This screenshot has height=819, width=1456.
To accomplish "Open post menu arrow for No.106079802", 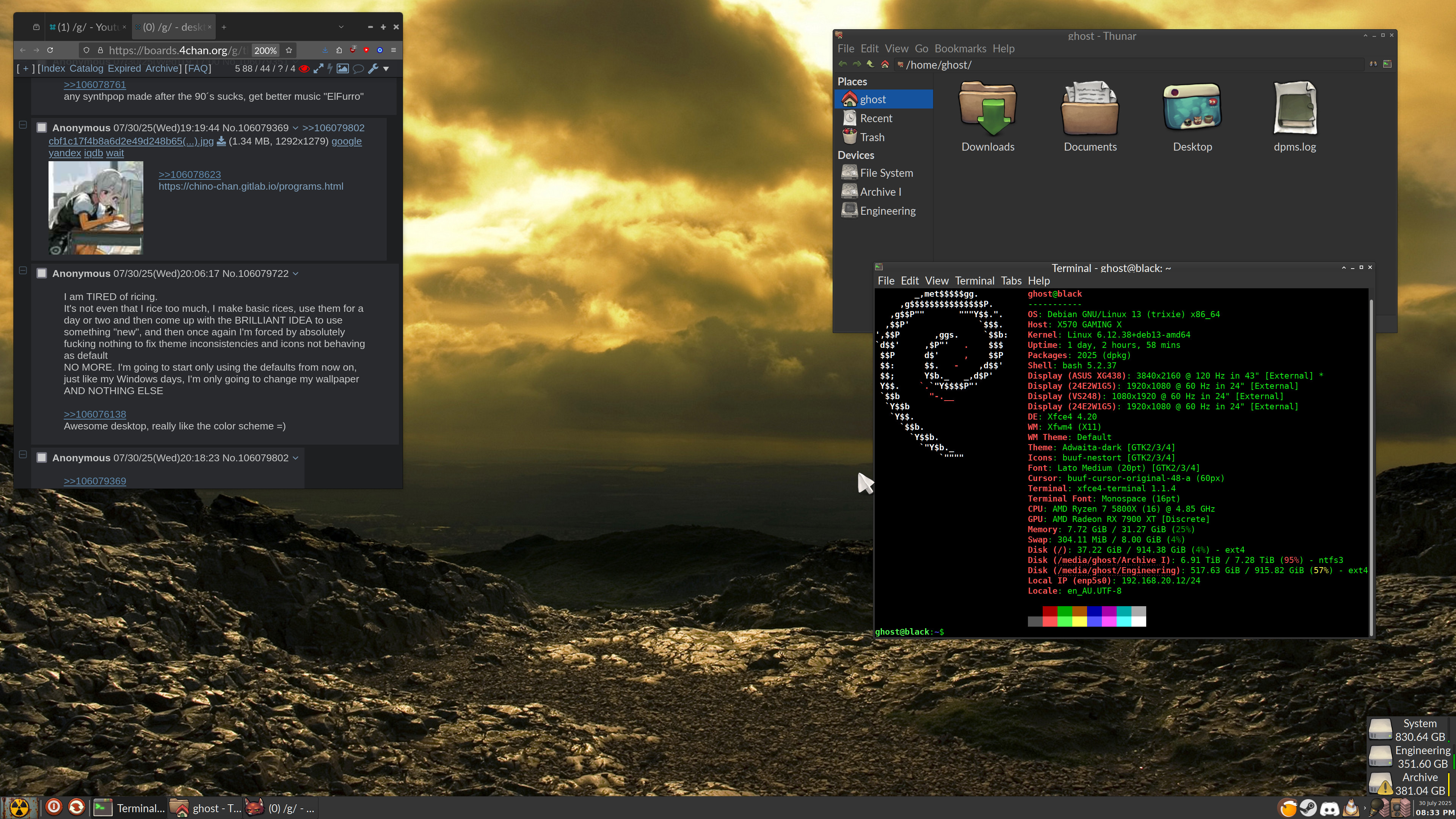I will 295,458.
